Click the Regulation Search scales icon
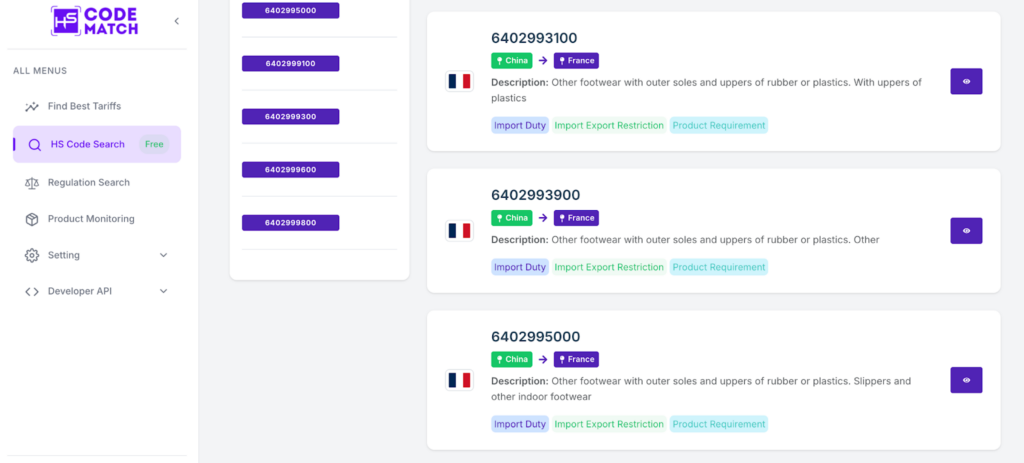 [x=32, y=183]
